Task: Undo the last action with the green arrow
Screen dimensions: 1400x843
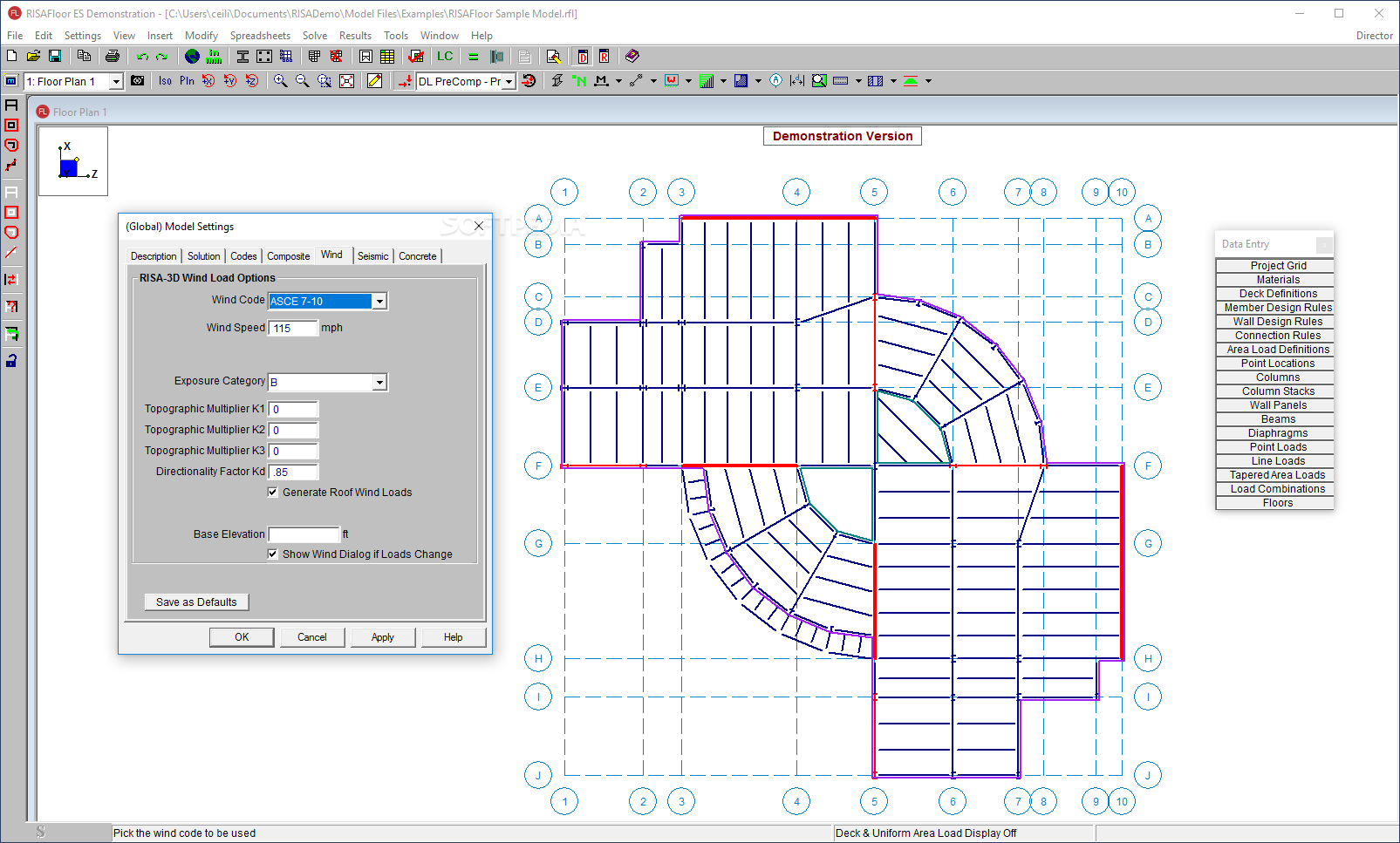Action: [x=142, y=57]
